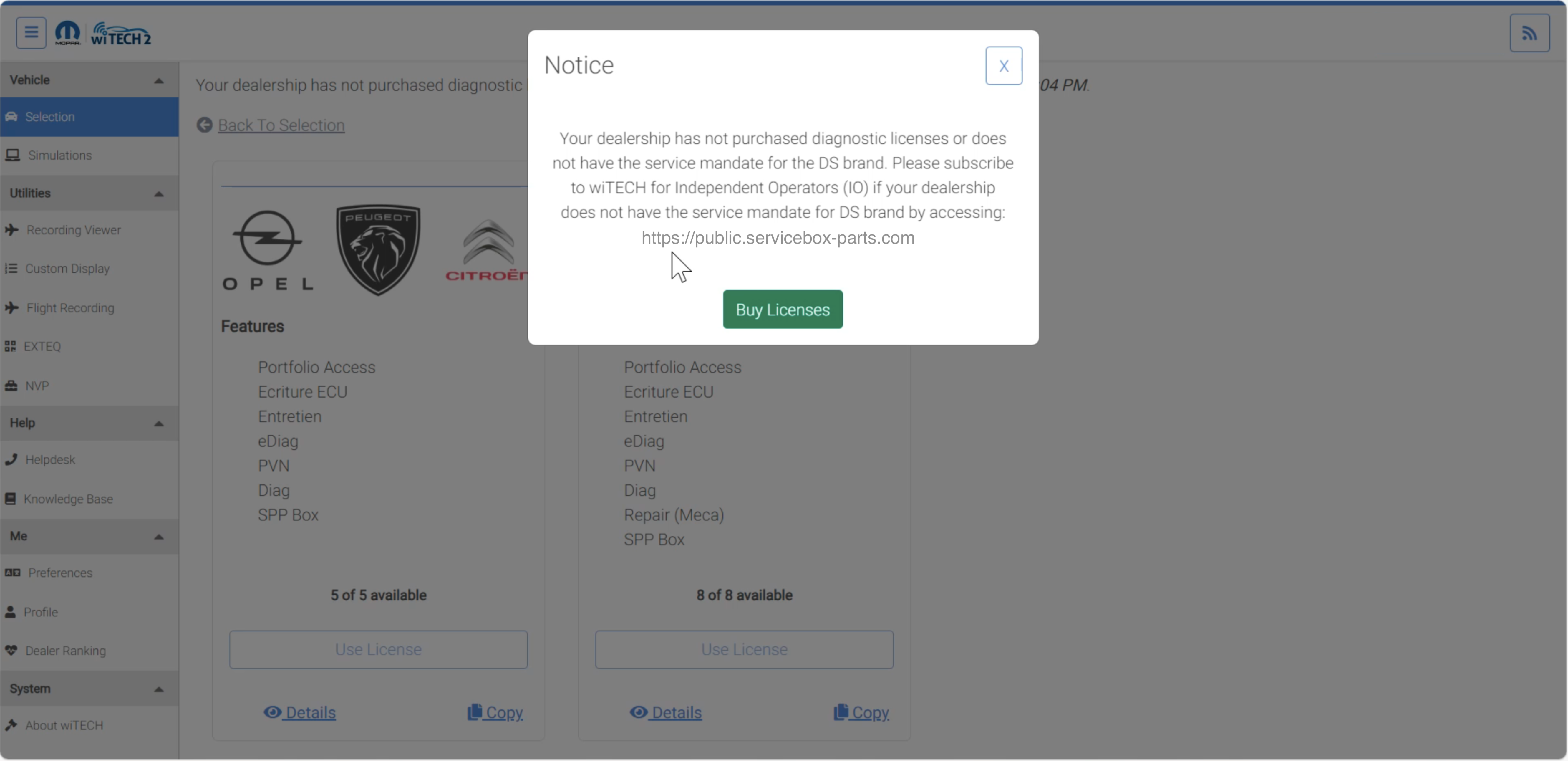Click the 'Repair (Meca)' feature text

pyautogui.click(x=674, y=515)
